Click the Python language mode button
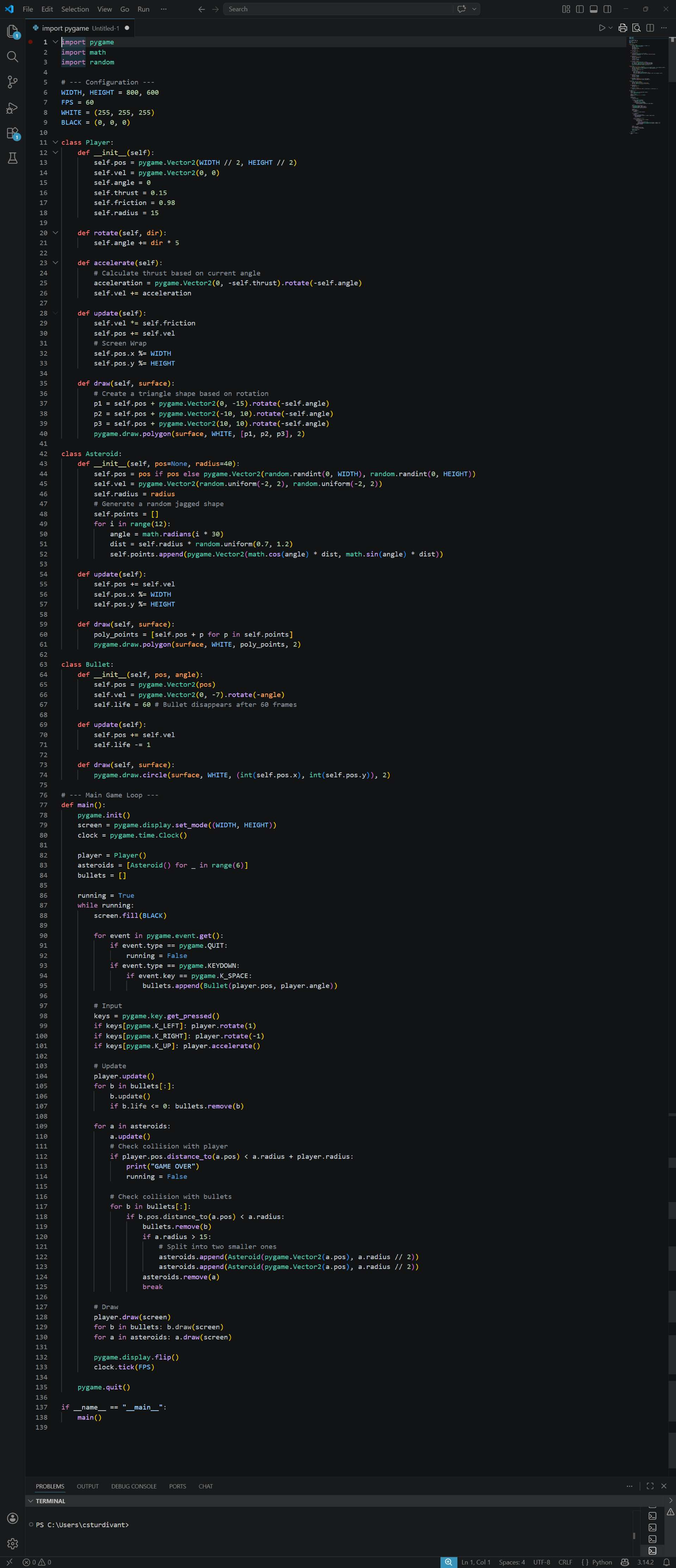The image size is (676, 1568). [x=597, y=1562]
